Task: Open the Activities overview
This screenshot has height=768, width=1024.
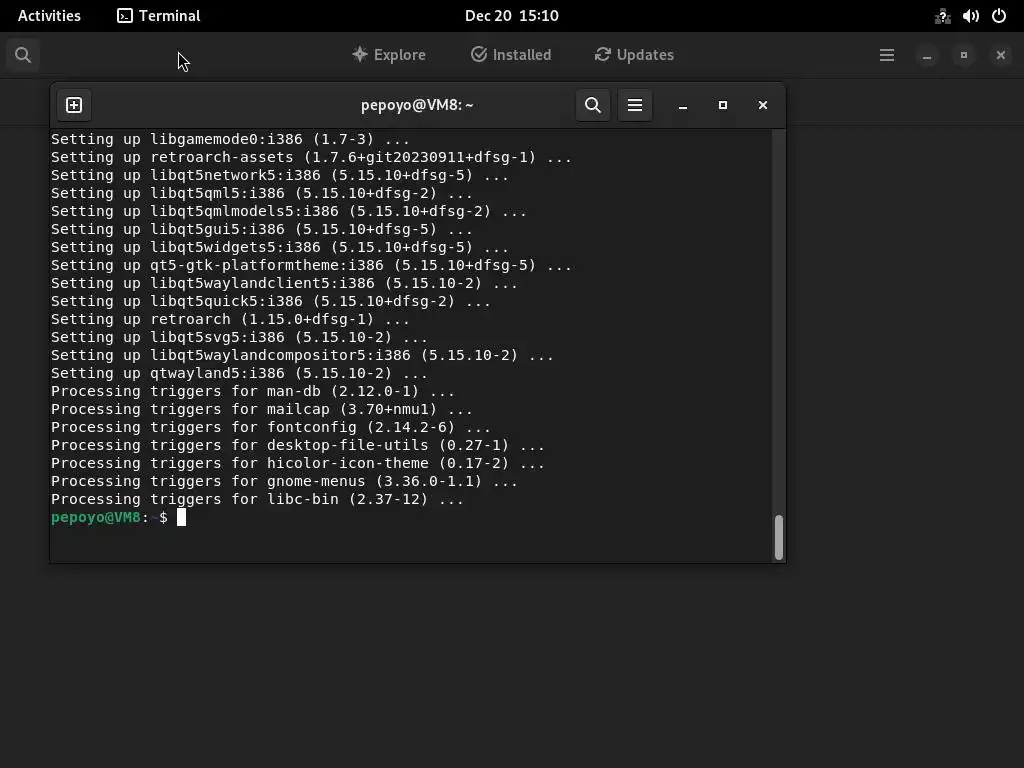Action: [49, 16]
